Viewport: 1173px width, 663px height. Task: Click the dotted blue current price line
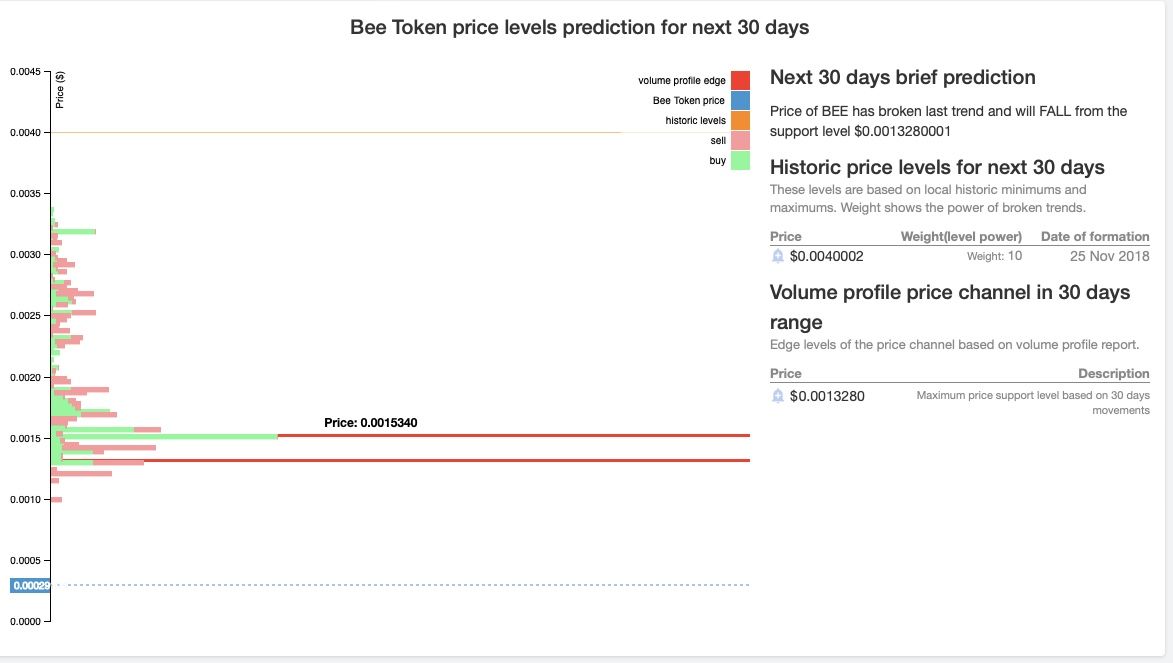(400, 585)
